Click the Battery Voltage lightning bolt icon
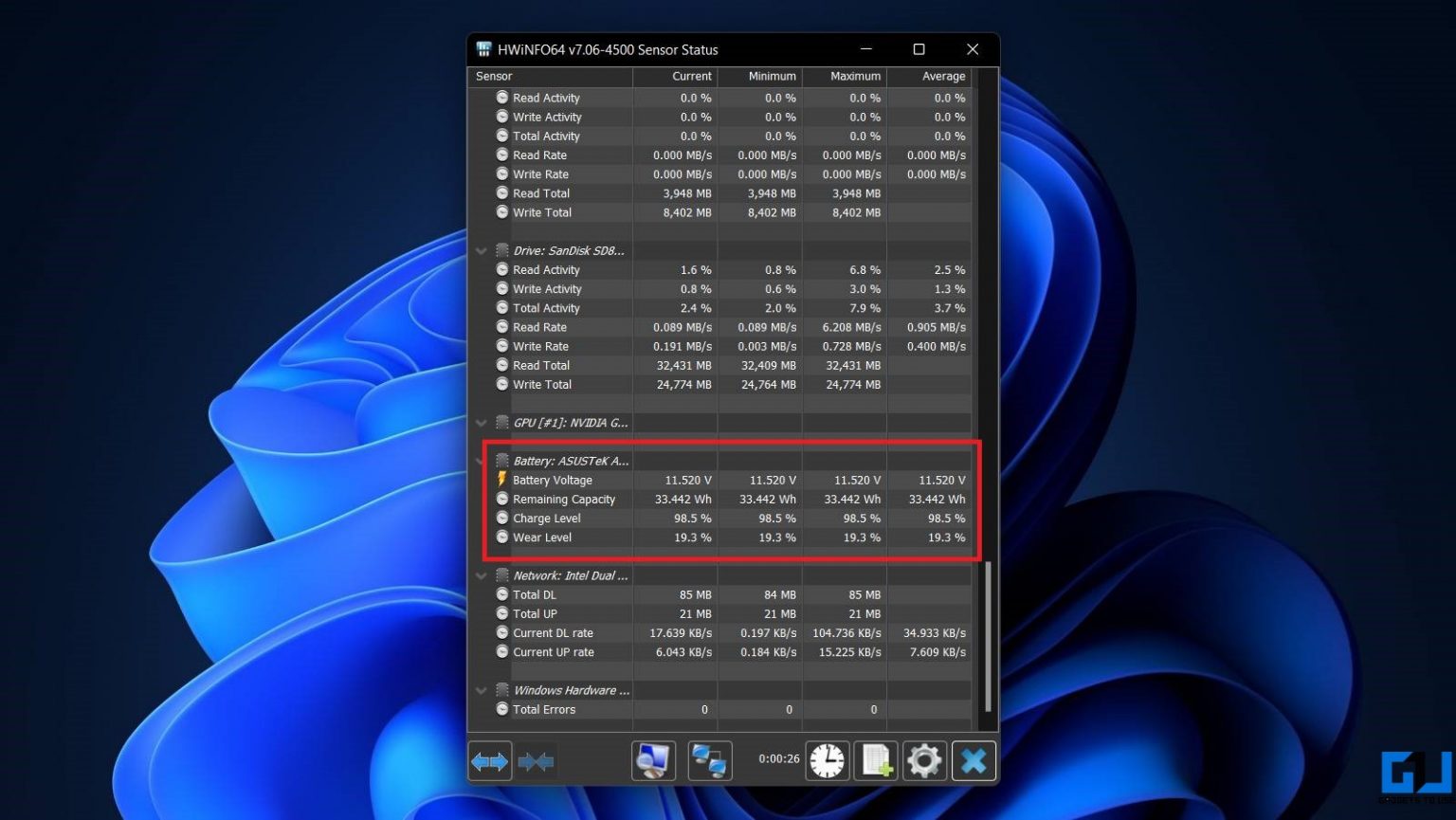The width and height of the screenshot is (1456, 820). pos(501,480)
